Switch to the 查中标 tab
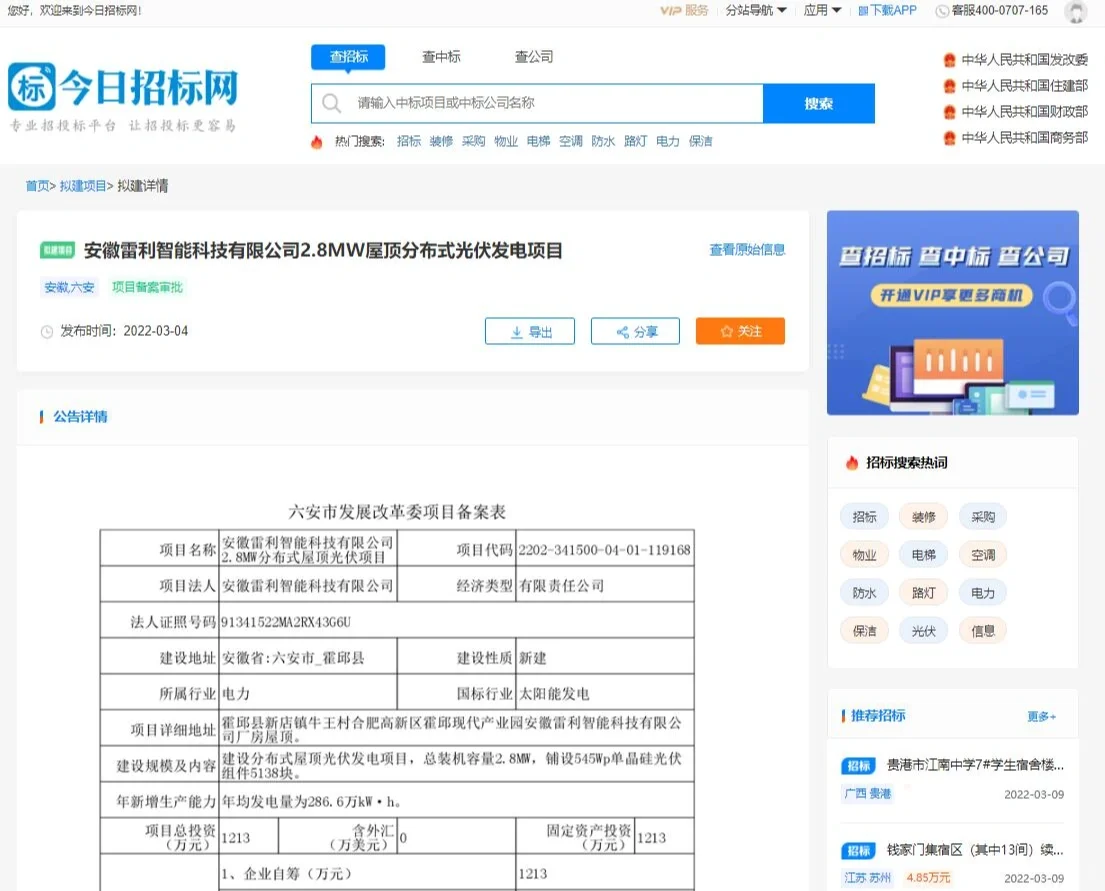The width and height of the screenshot is (1105, 891). (441, 57)
